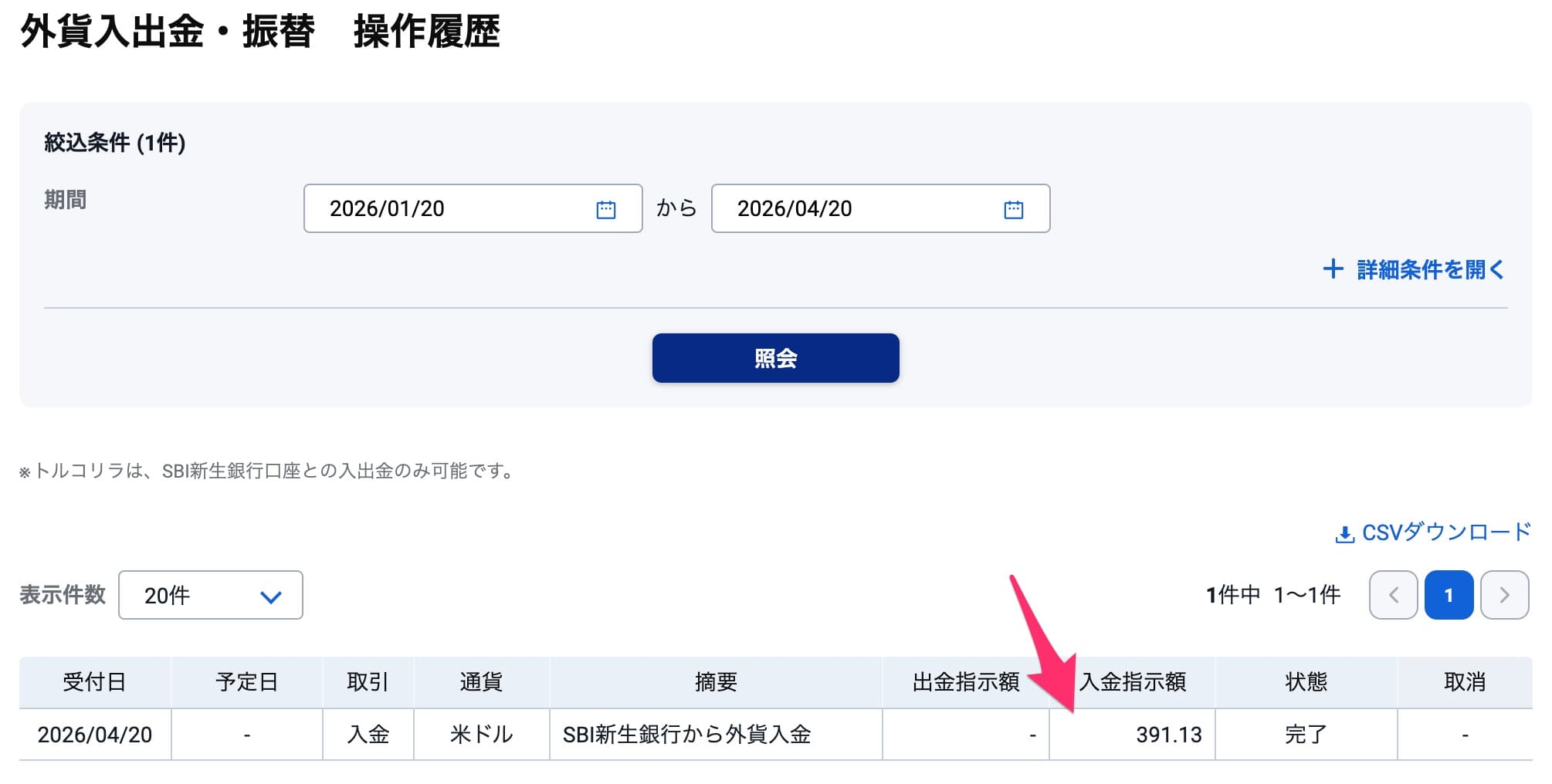1552x784 pixels.
Task: Select page 1 in the pagination
Action: [x=1449, y=595]
